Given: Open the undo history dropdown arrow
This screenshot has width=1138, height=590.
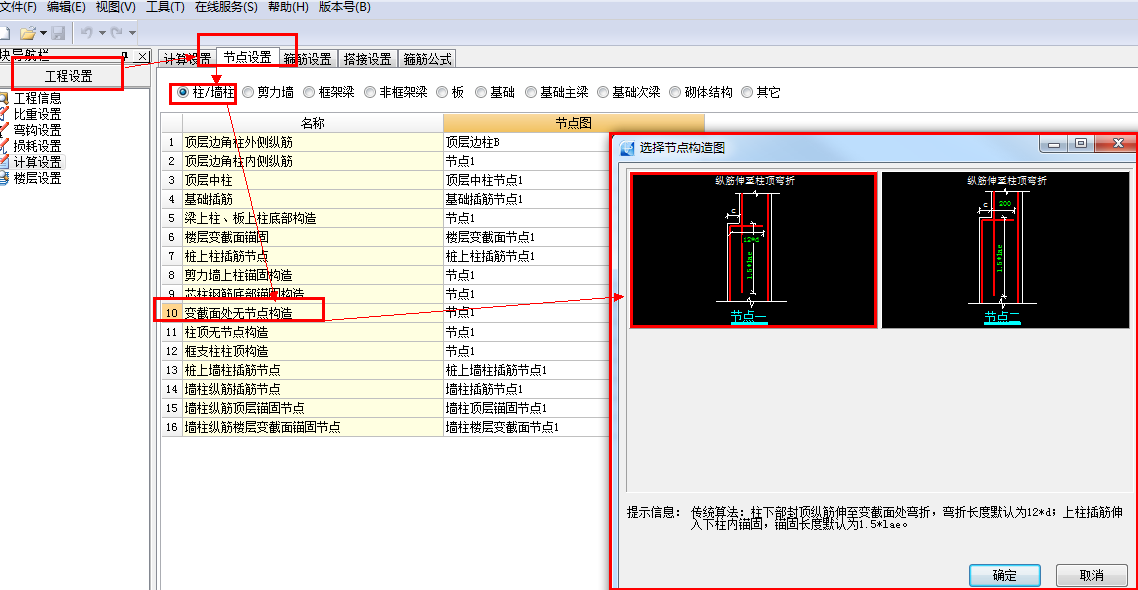Looking at the screenshot, I should point(102,33).
